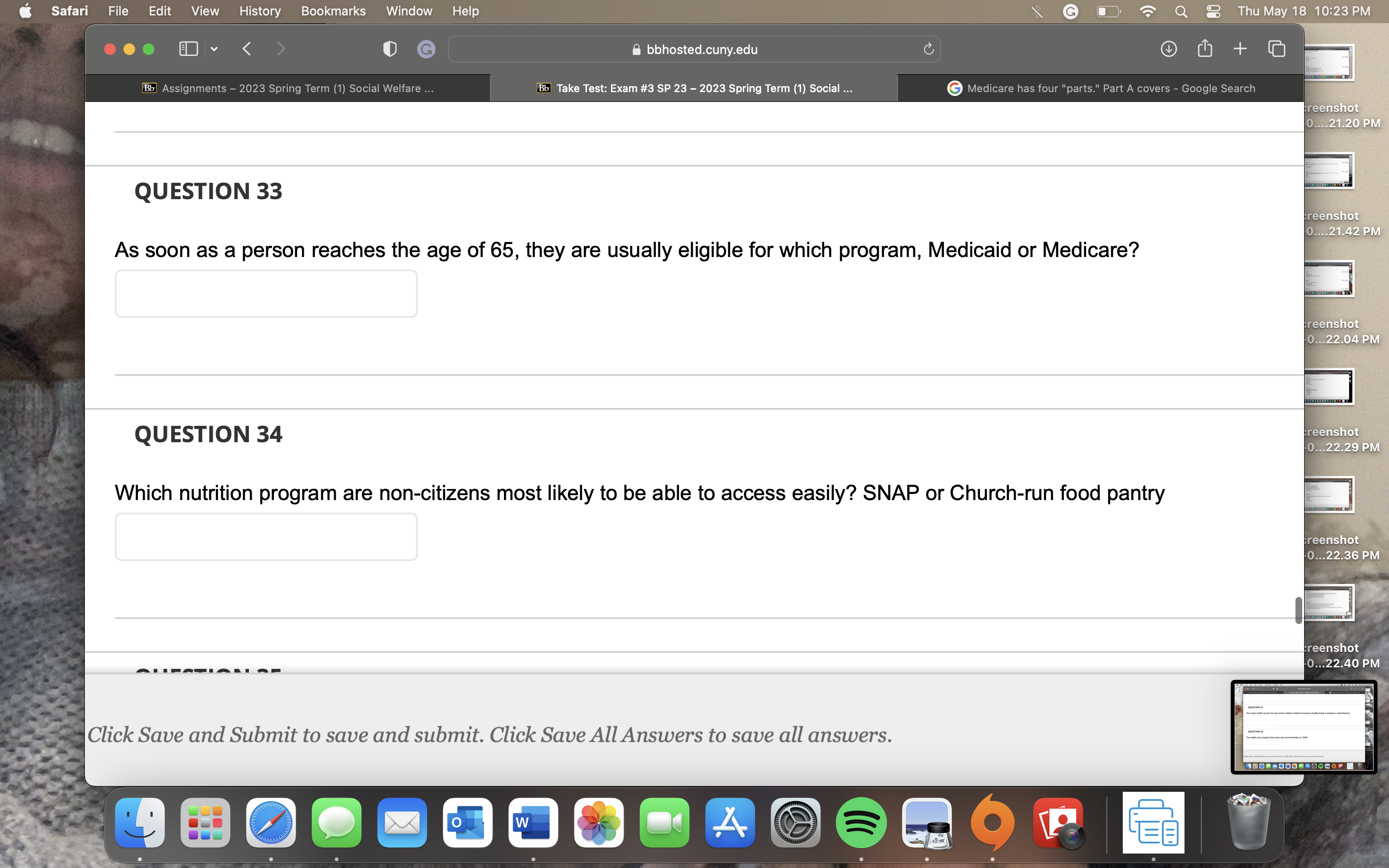Viewport: 1389px width, 868px height.
Task: Launch Microsoft Word from the Dock
Action: [532, 822]
